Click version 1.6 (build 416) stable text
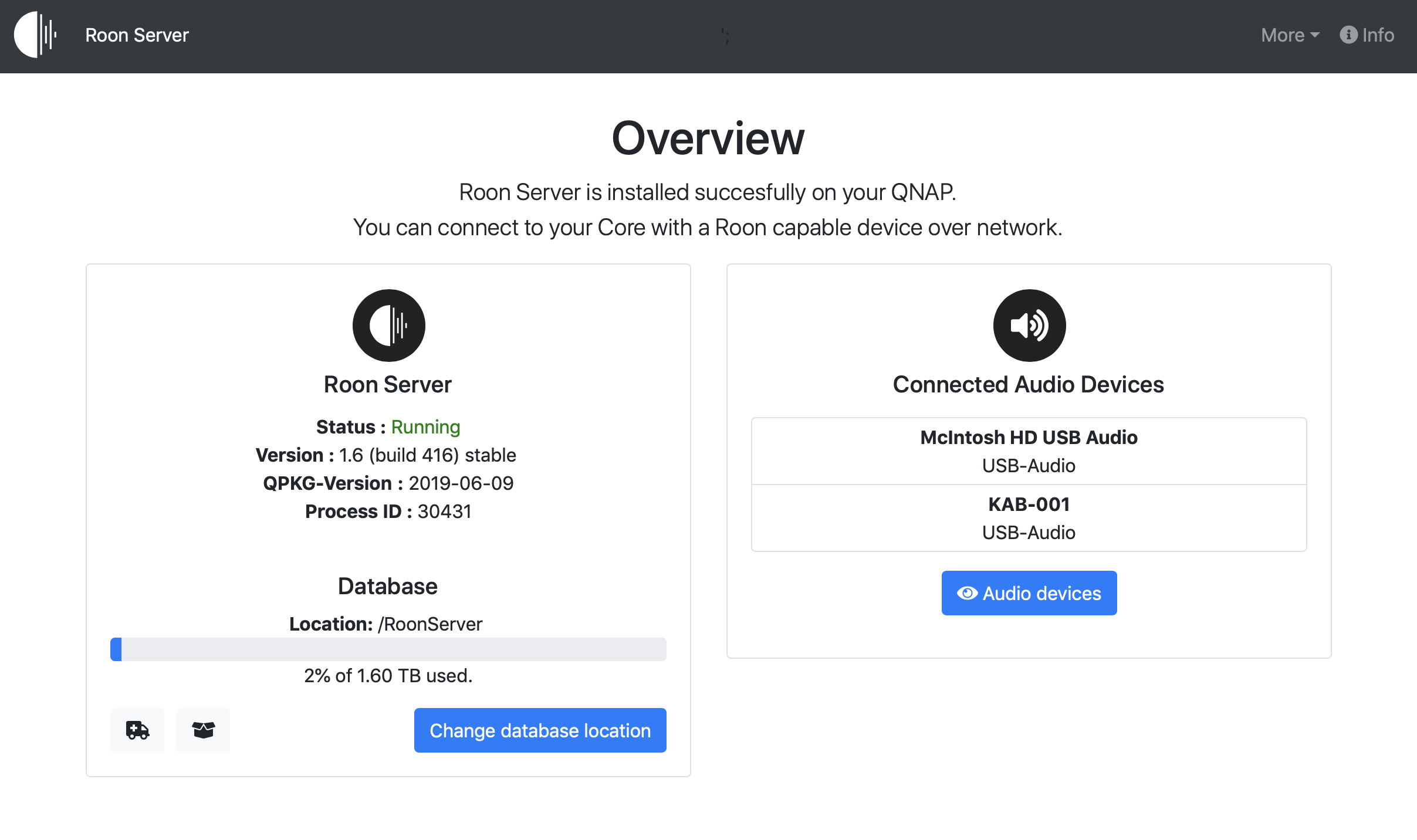1417x840 pixels. click(x=428, y=455)
